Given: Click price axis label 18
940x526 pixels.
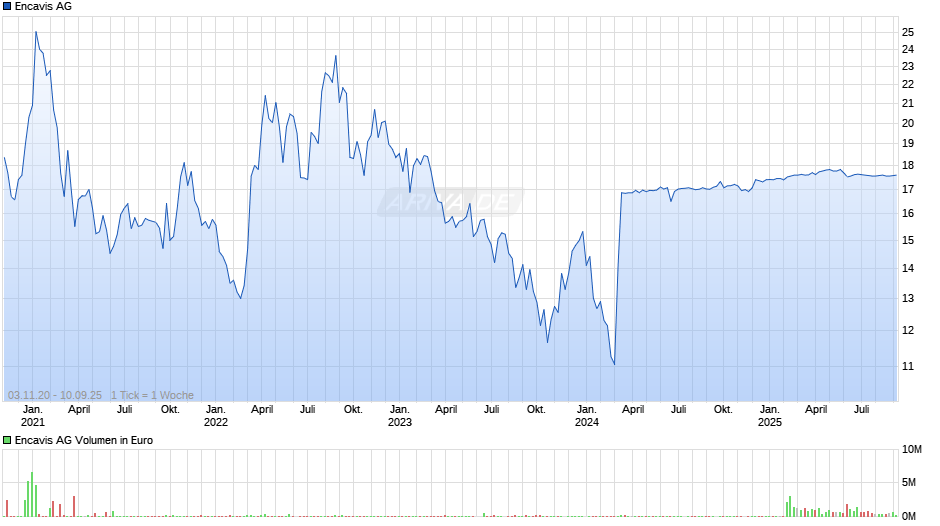Looking at the screenshot, I should click(x=908, y=166).
